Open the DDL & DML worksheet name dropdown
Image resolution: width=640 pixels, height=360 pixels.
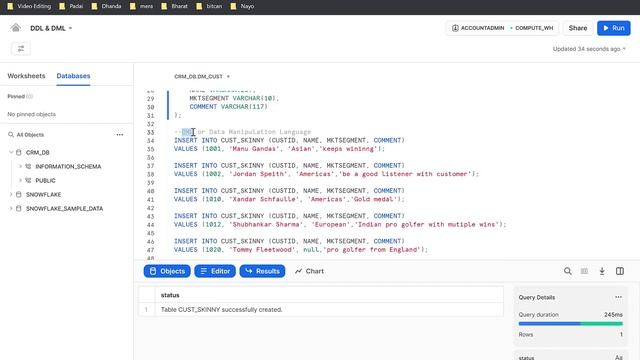pos(51,28)
